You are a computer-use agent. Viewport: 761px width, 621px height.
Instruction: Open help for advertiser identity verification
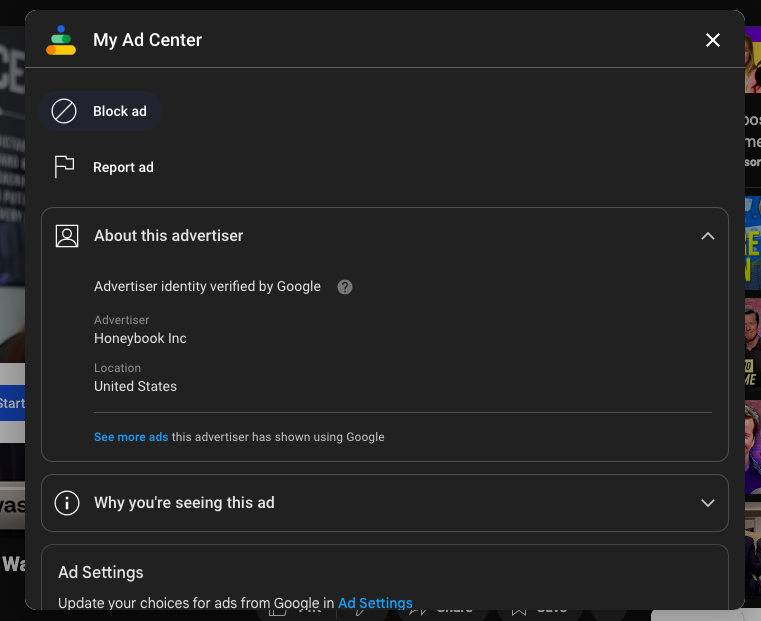tap(345, 287)
